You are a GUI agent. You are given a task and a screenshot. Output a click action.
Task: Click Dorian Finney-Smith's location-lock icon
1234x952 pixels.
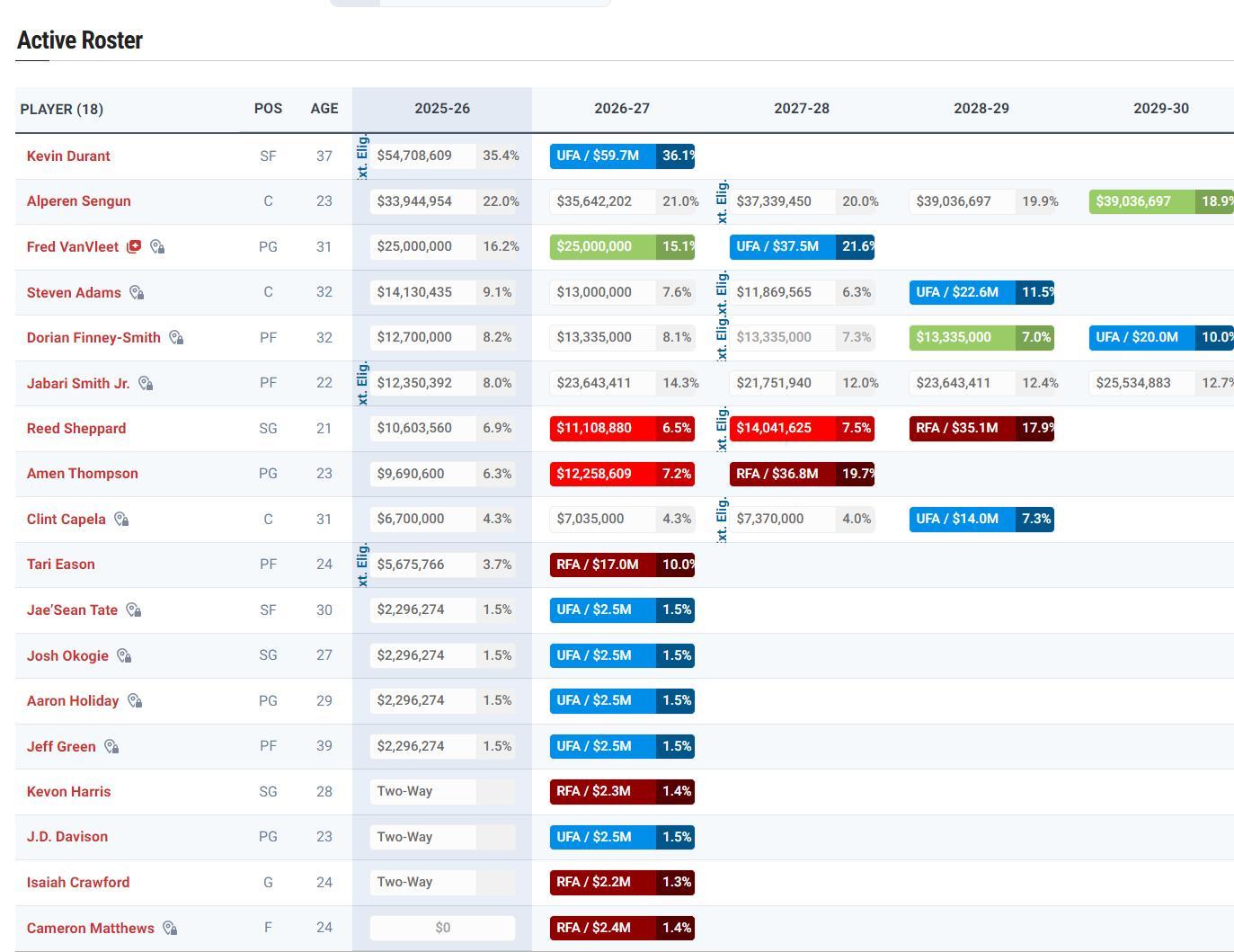point(176,338)
